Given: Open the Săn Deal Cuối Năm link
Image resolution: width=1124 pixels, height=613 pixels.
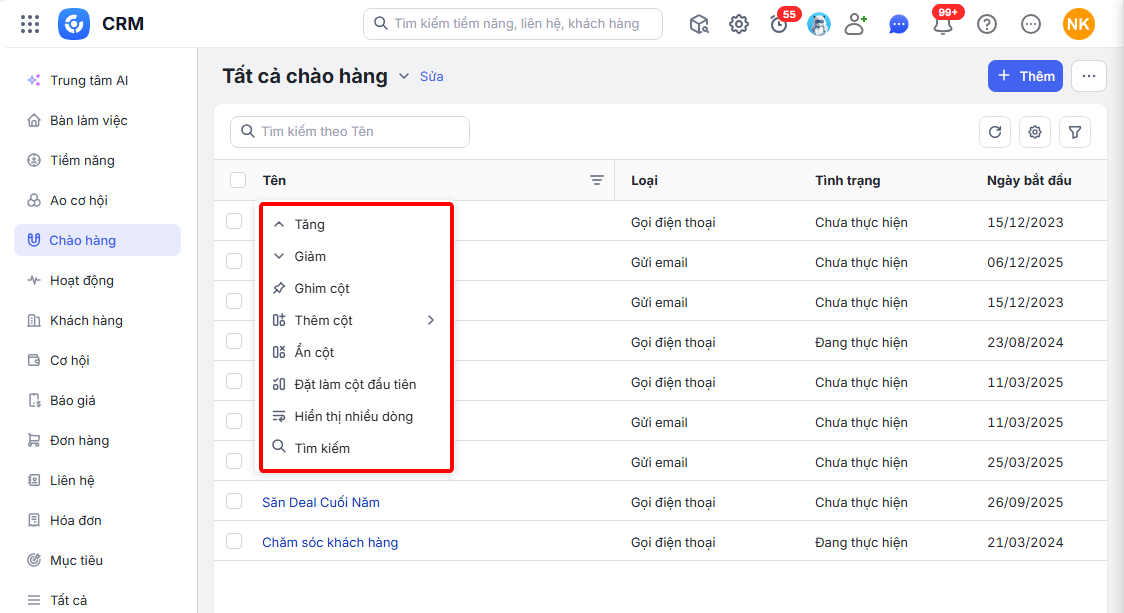Looking at the screenshot, I should (321, 503).
